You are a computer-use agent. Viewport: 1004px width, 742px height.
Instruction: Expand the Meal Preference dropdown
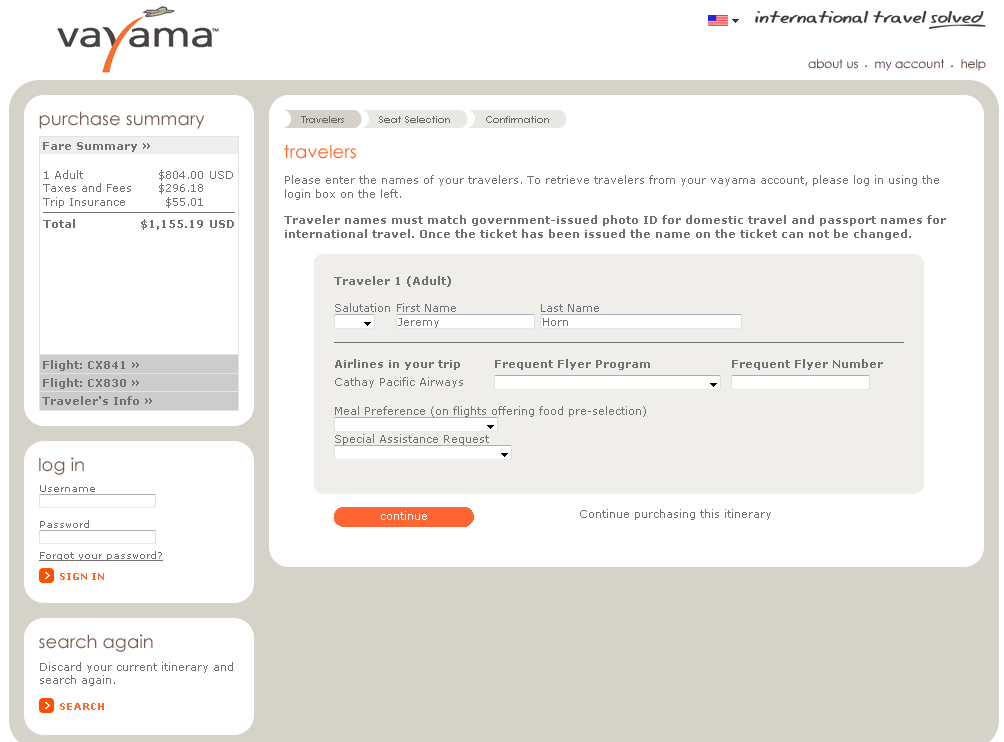(x=415, y=426)
